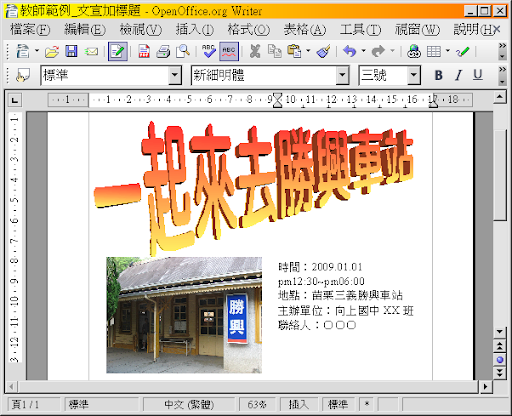Open the paragraph style dropdown arrow

[175, 75]
